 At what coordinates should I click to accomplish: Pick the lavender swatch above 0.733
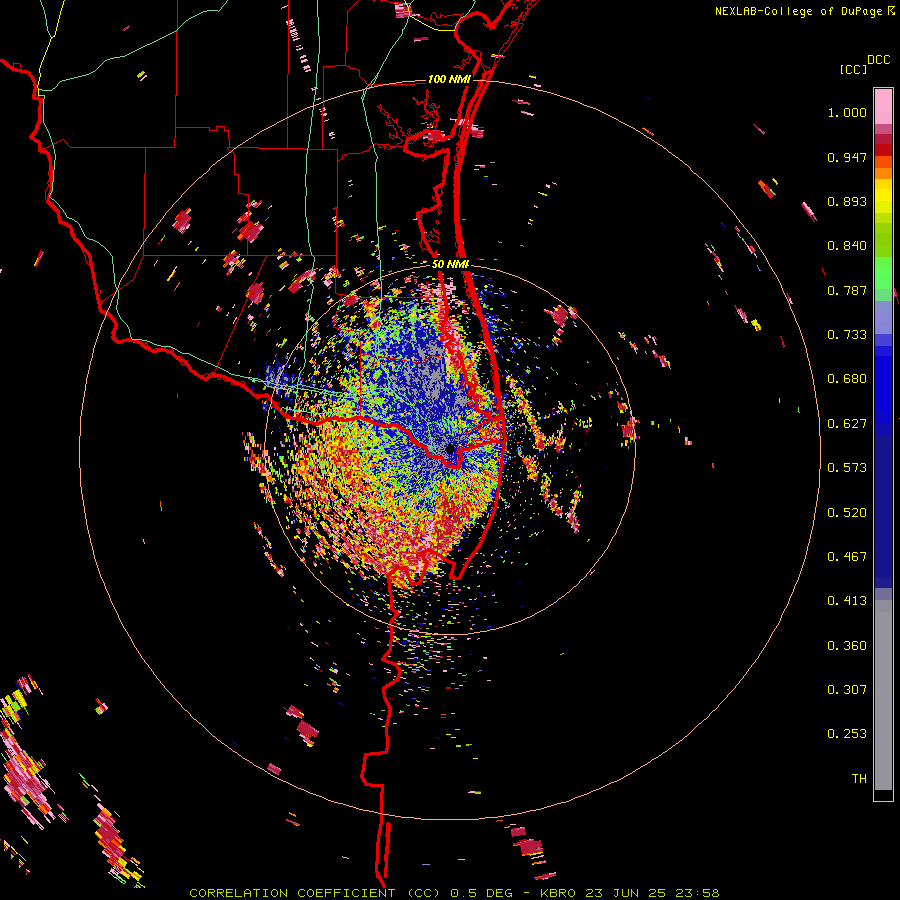(x=883, y=317)
